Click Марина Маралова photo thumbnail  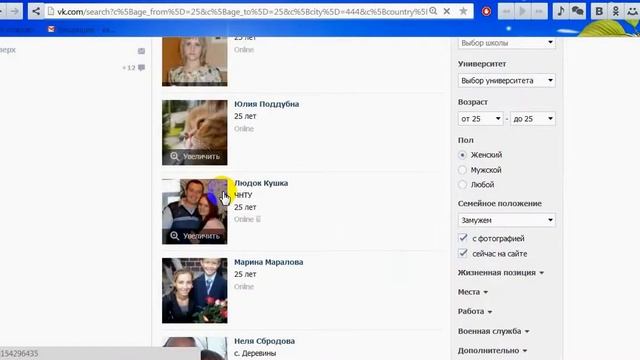coord(195,291)
